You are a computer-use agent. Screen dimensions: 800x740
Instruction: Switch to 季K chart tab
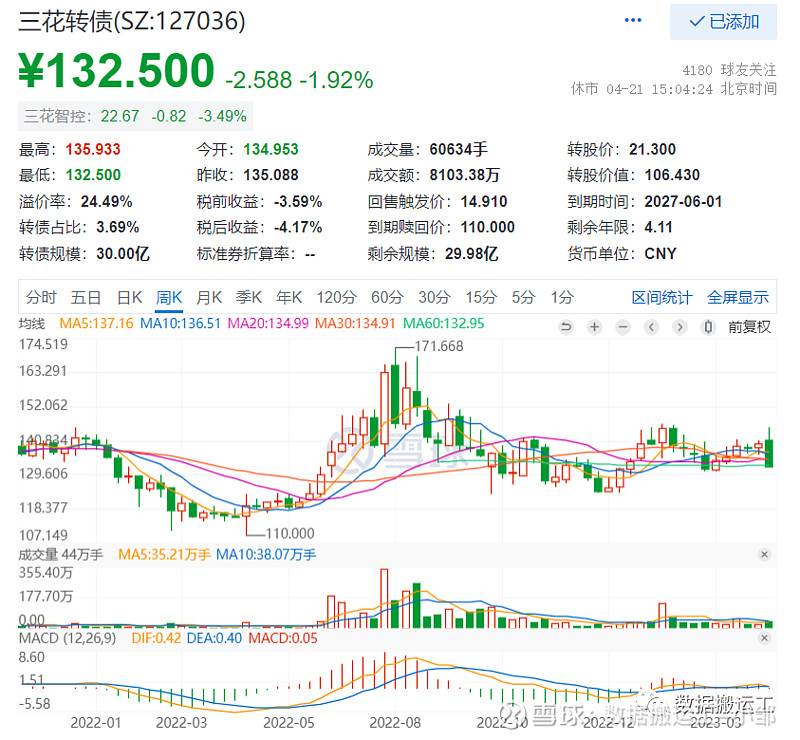point(249,297)
